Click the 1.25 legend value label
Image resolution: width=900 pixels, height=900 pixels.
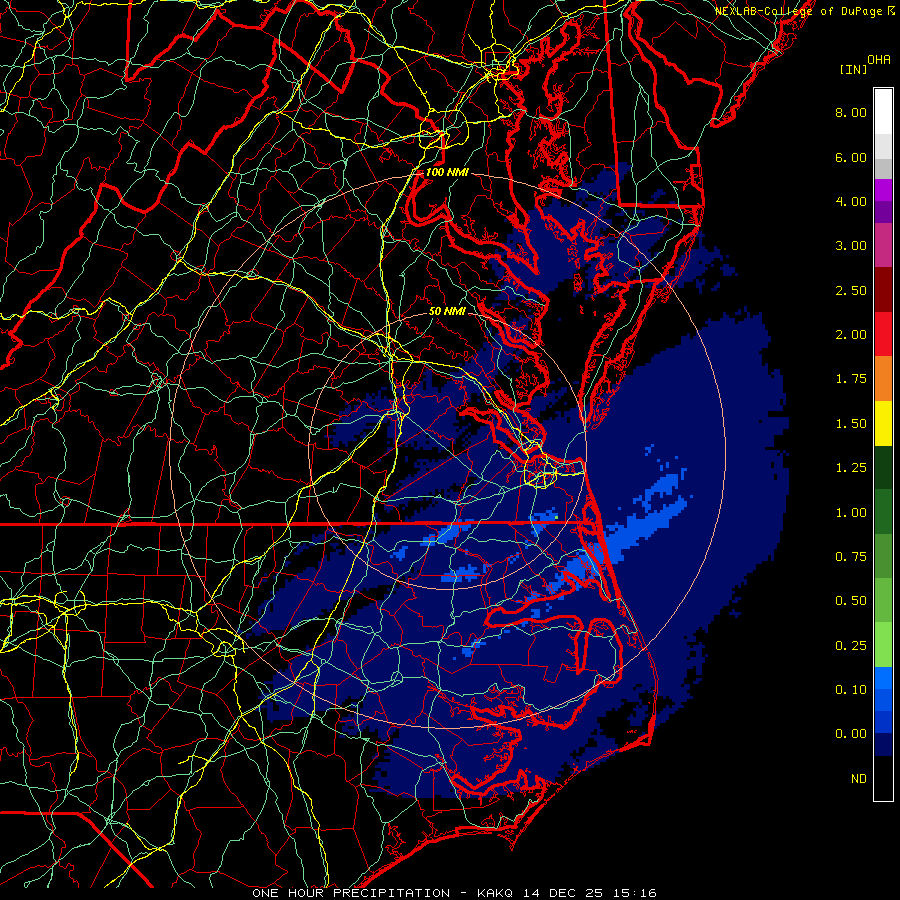pyautogui.click(x=851, y=468)
